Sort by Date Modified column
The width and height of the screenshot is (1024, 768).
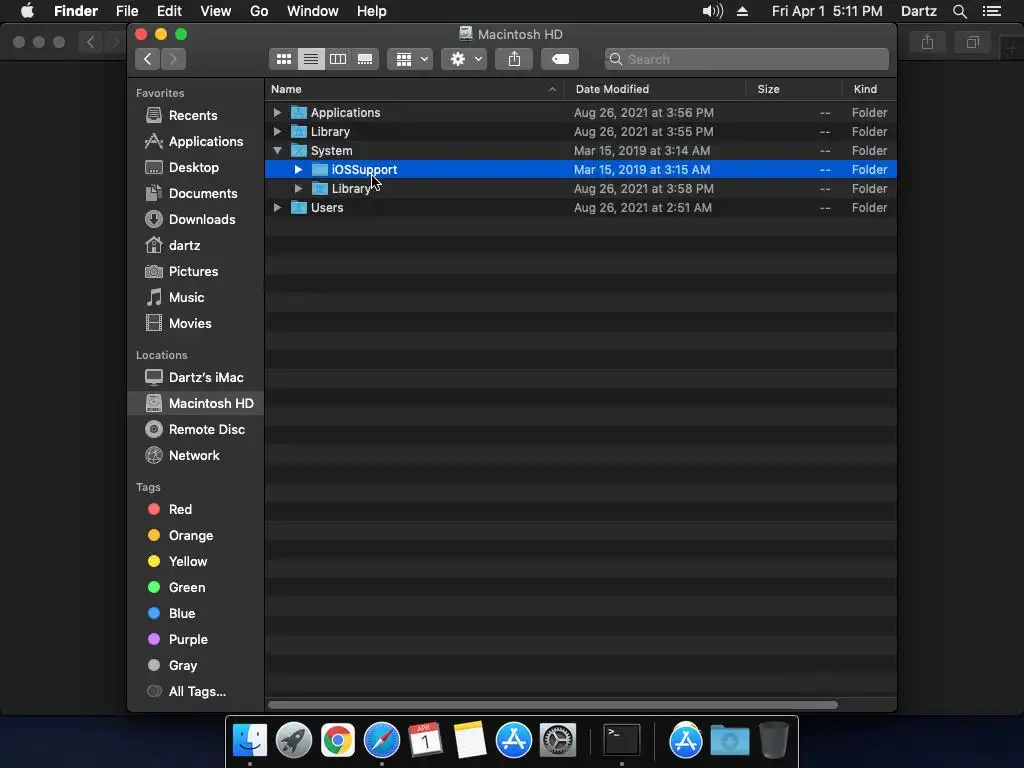coord(655,89)
